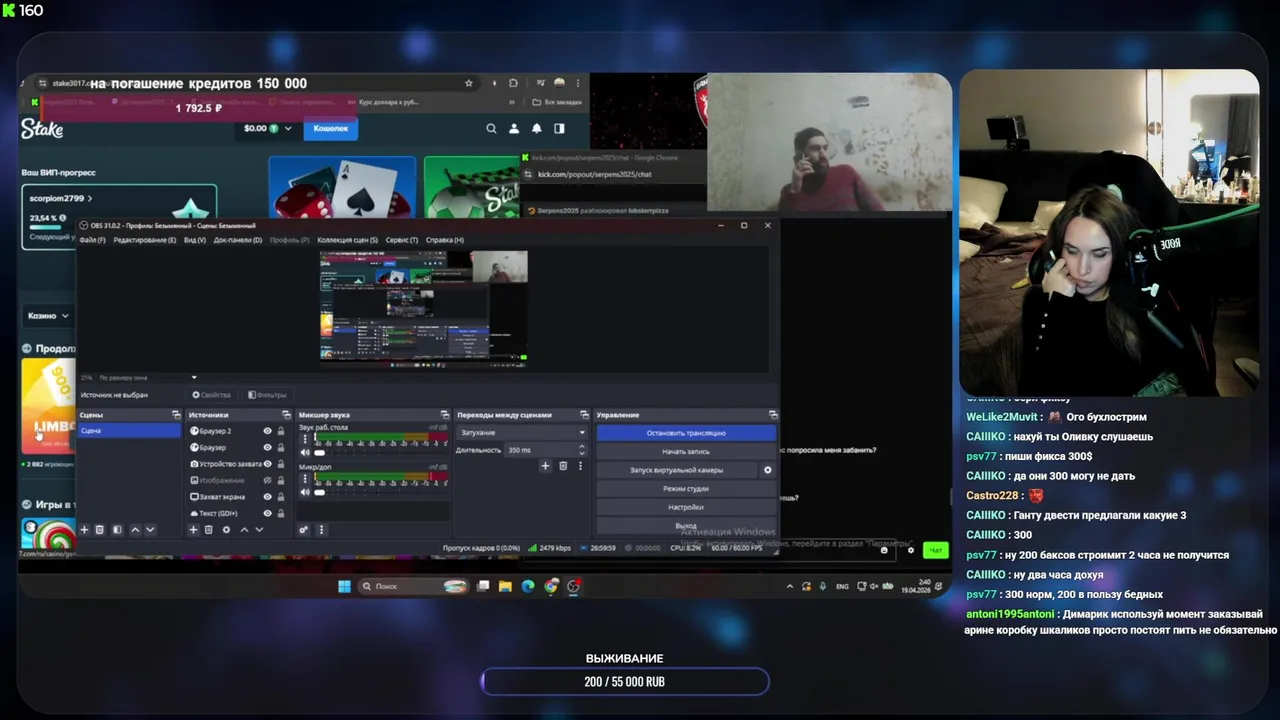Open Windows Start menu
The height and width of the screenshot is (720, 1280).
point(344,586)
